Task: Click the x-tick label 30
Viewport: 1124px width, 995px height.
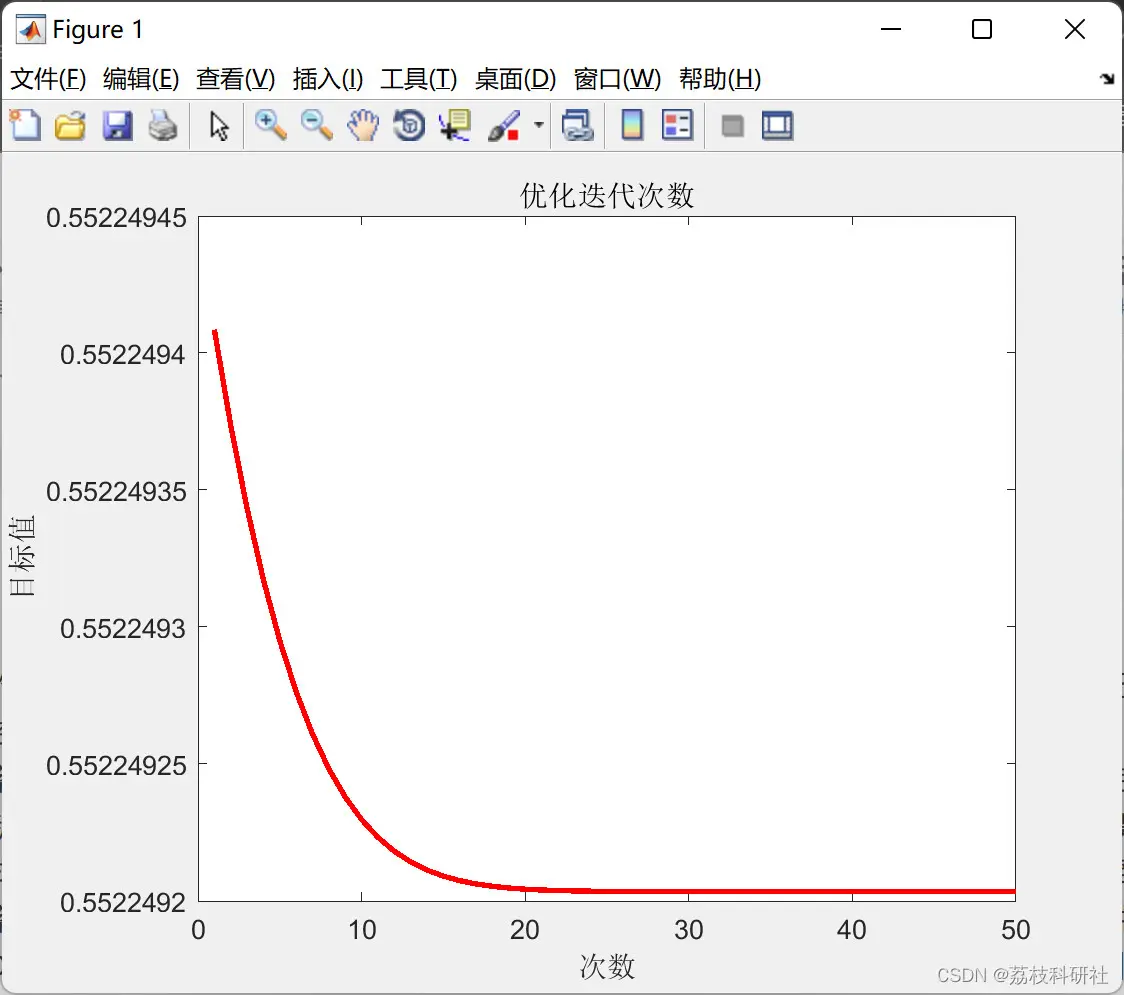Action: tap(688, 930)
